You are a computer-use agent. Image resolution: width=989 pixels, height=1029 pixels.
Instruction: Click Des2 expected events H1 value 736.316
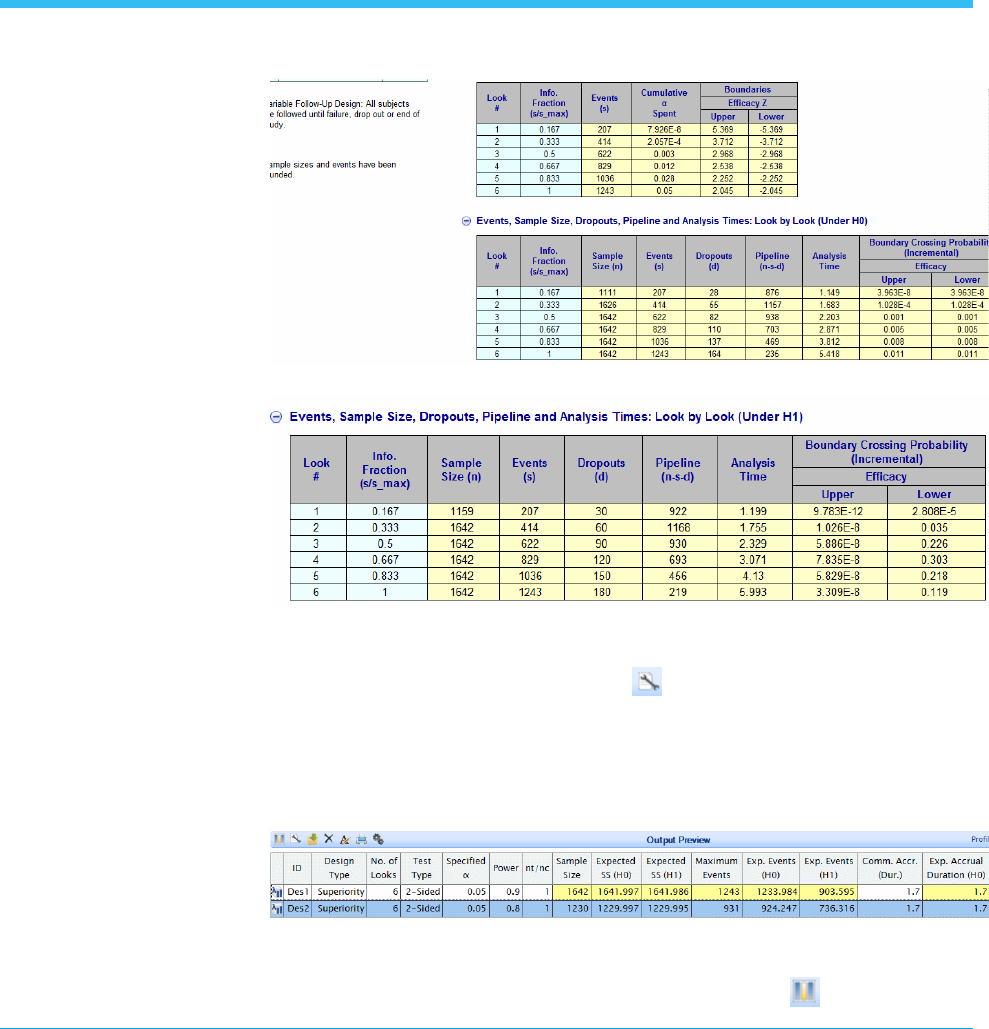(828, 909)
